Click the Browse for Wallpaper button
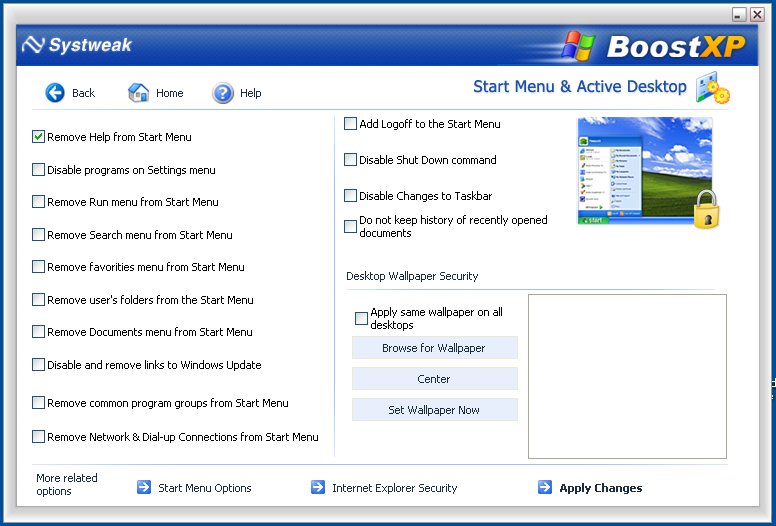Viewport: 776px width, 526px height. click(435, 348)
